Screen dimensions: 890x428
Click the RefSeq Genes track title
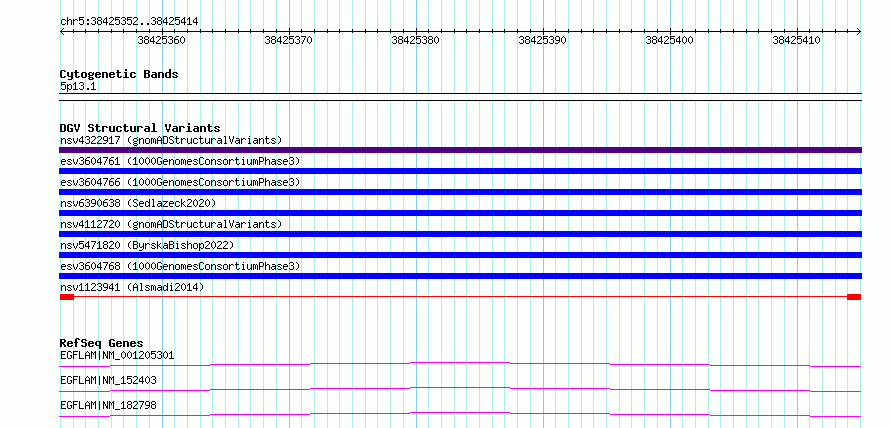pos(102,343)
